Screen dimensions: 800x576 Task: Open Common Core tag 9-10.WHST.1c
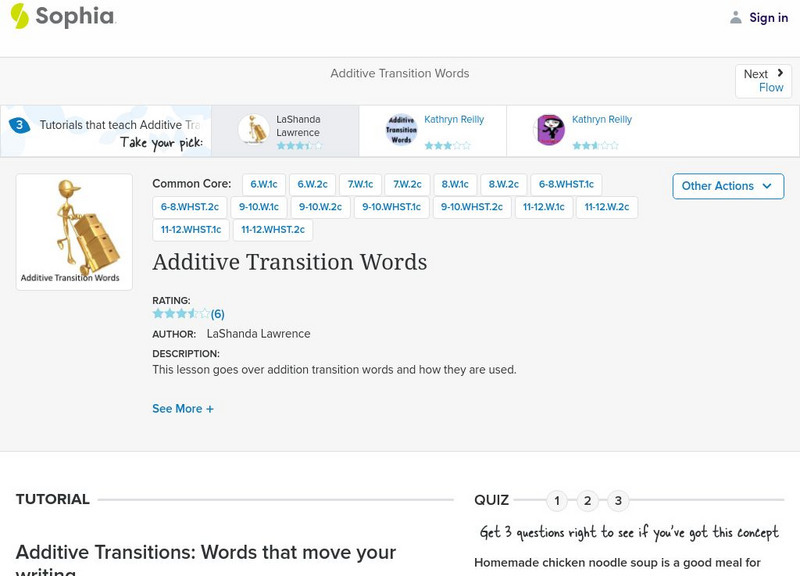tap(391, 207)
